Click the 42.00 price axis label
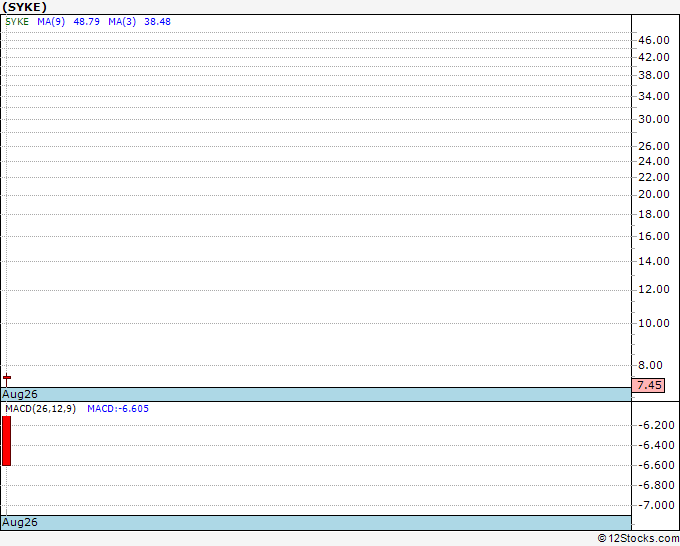 [654, 57]
